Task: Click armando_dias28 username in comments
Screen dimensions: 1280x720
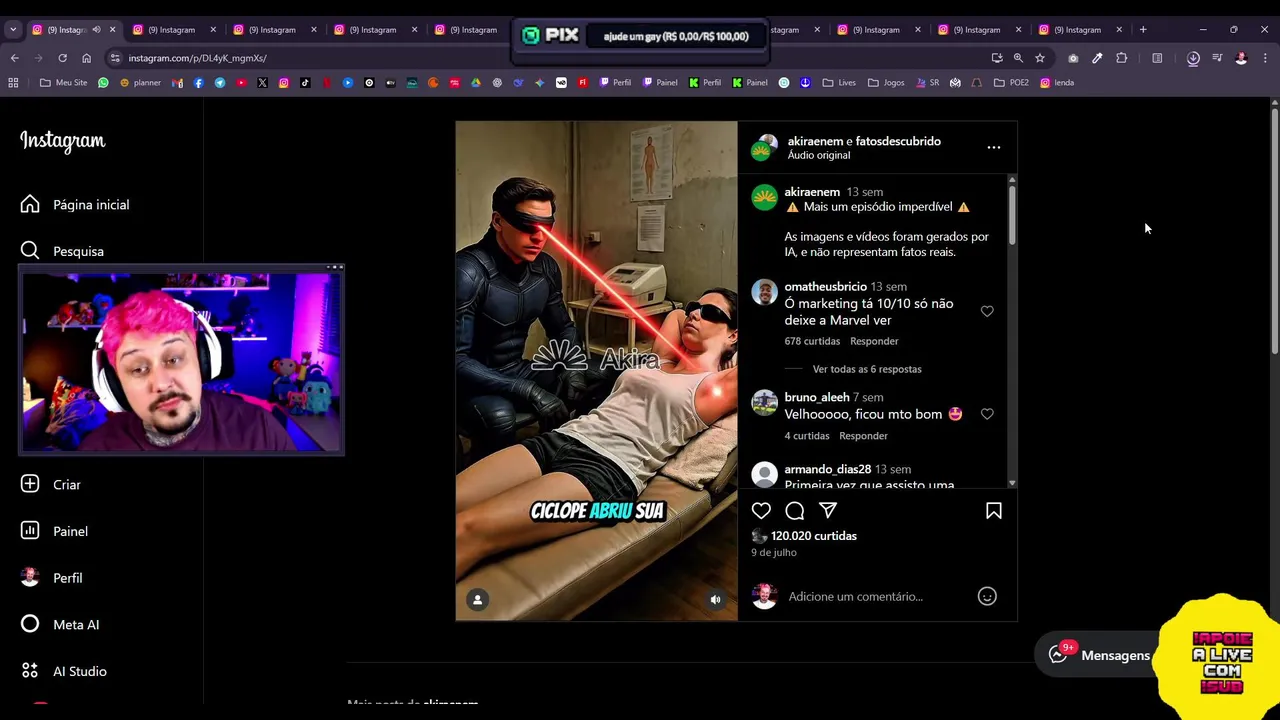Action: point(827,469)
